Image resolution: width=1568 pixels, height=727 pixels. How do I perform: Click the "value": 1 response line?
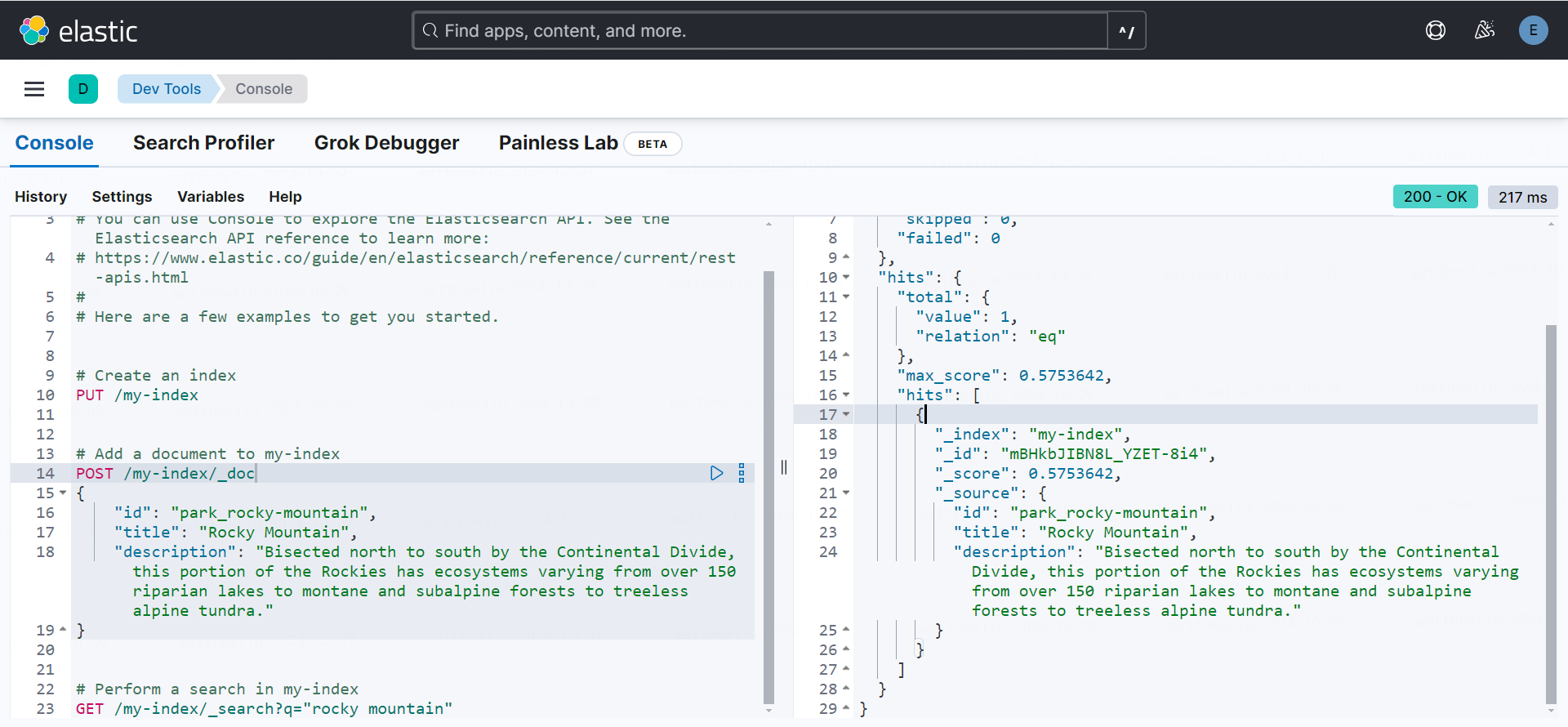[966, 317]
